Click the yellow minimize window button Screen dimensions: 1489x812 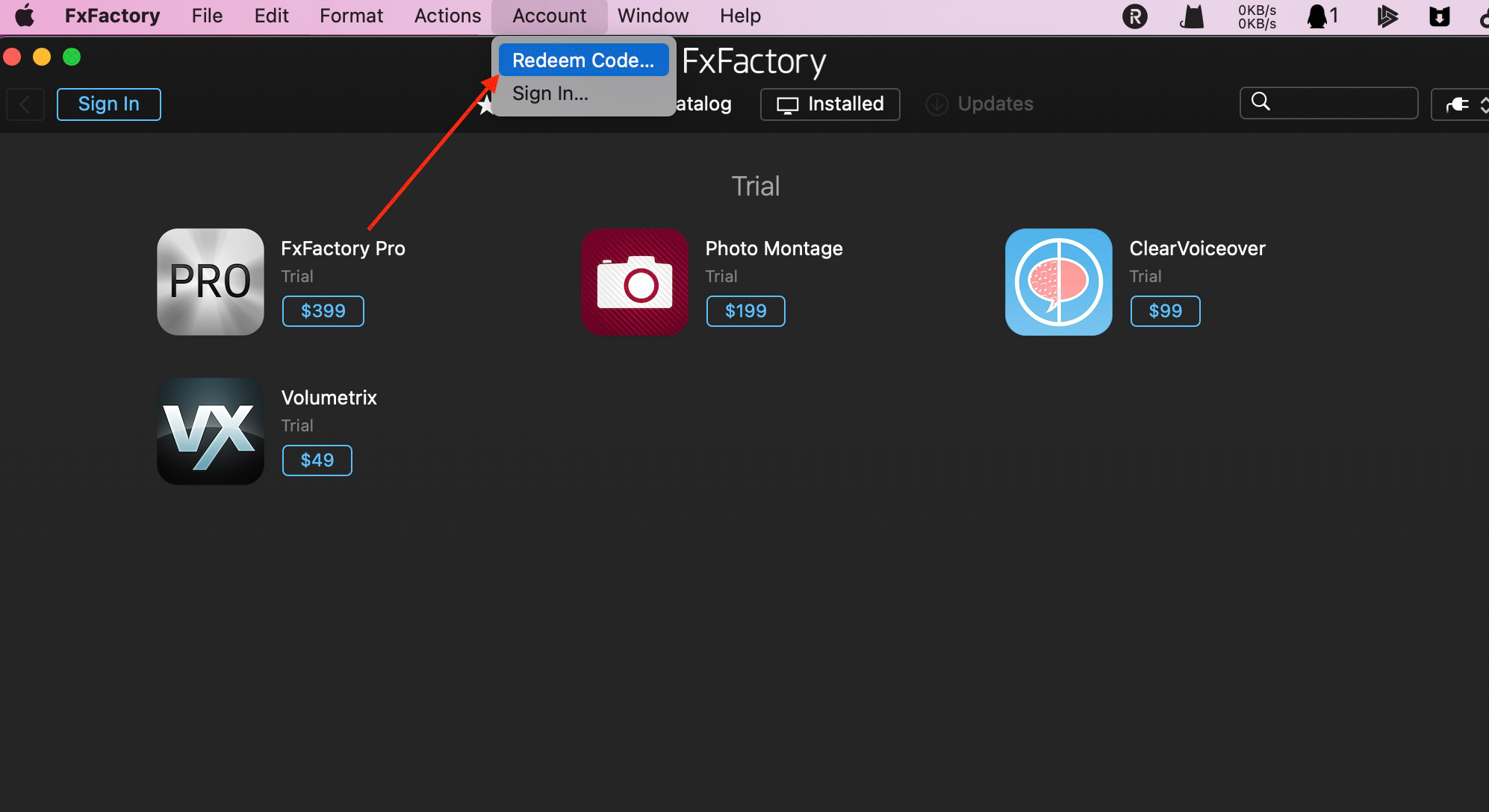(42, 57)
